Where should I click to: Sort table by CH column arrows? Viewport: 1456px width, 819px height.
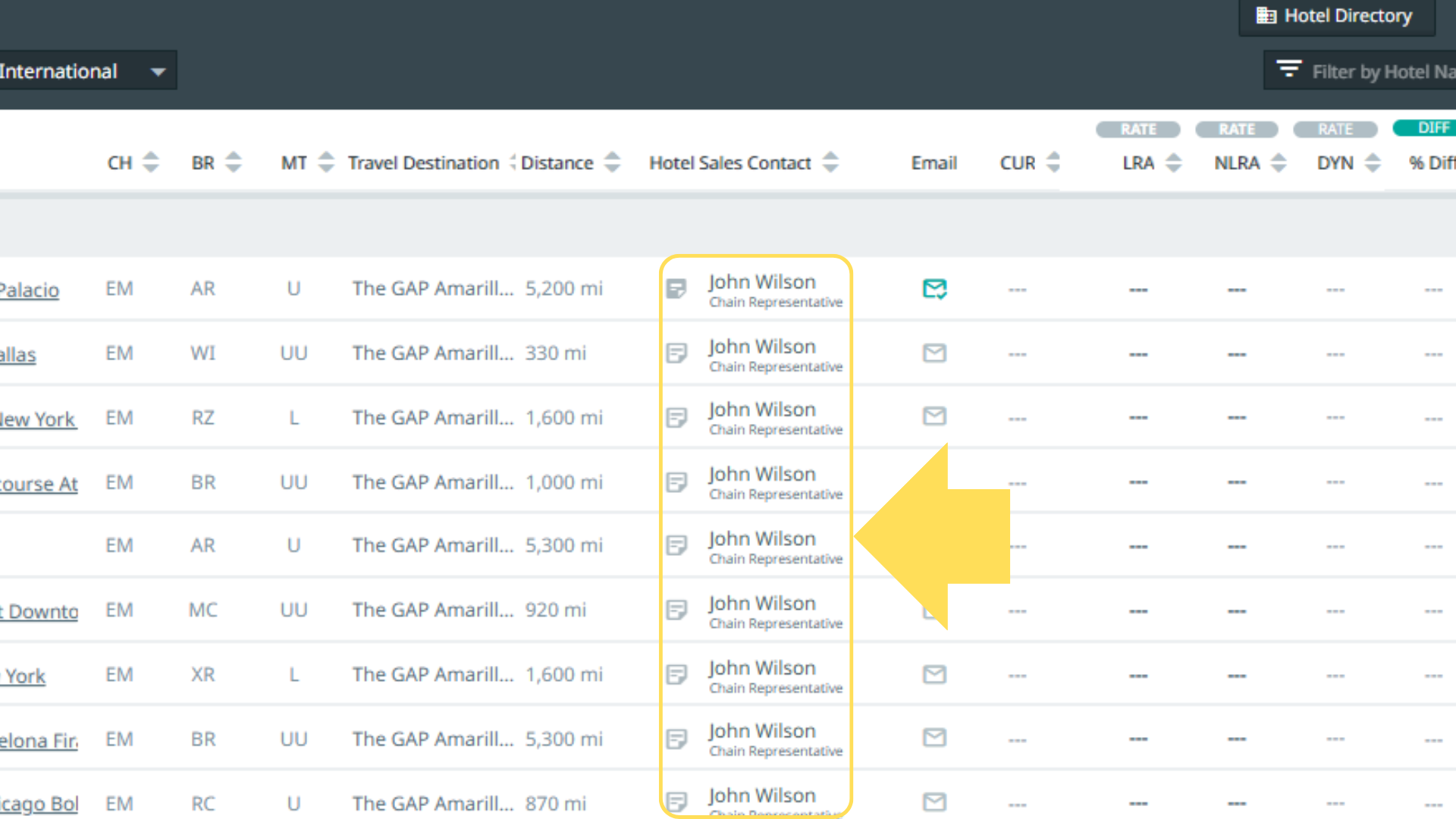pyautogui.click(x=151, y=162)
